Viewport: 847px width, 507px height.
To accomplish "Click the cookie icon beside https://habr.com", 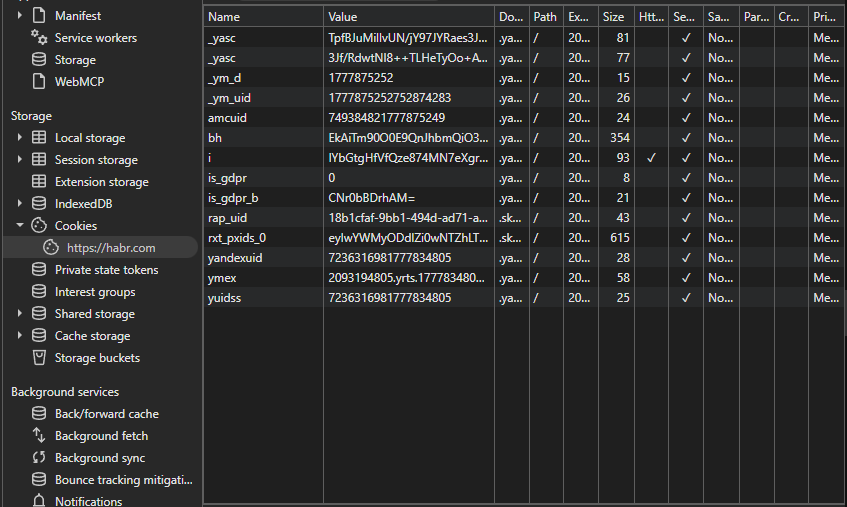I will click(x=51, y=247).
